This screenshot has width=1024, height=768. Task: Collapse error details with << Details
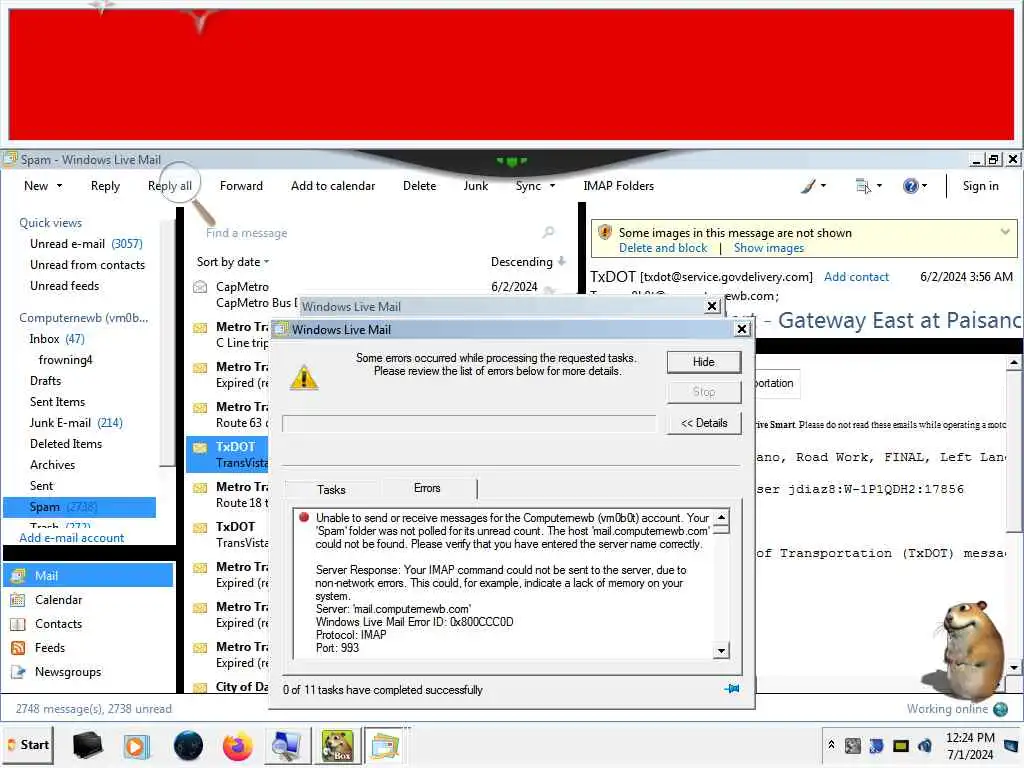tap(704, 423)
